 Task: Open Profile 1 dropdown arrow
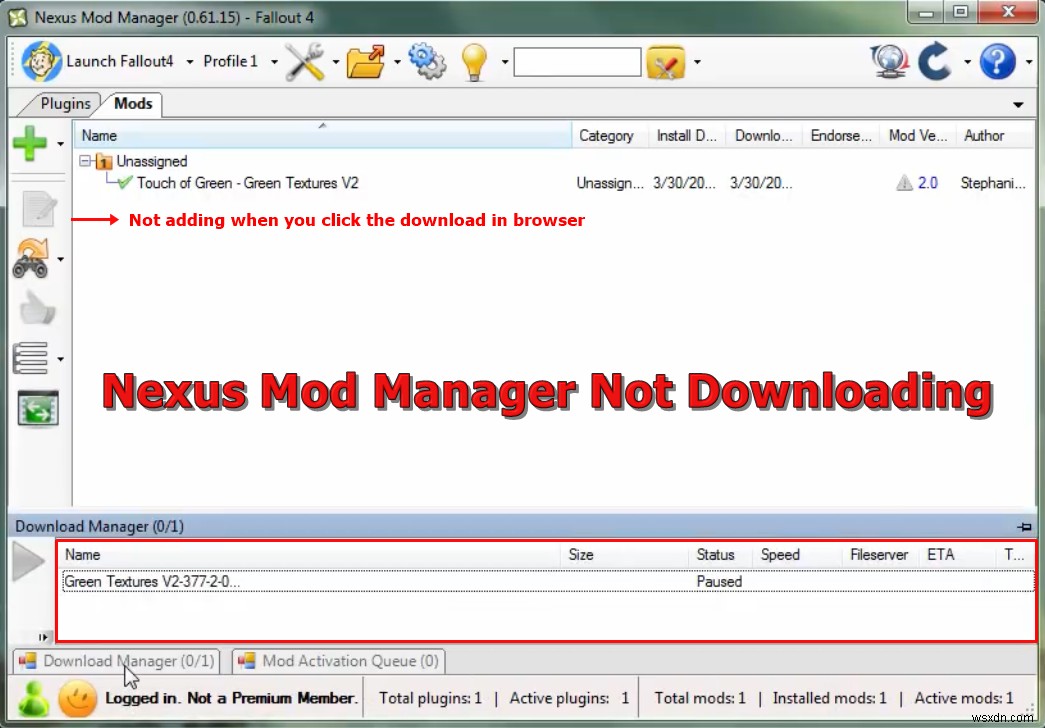click(274, 62)
